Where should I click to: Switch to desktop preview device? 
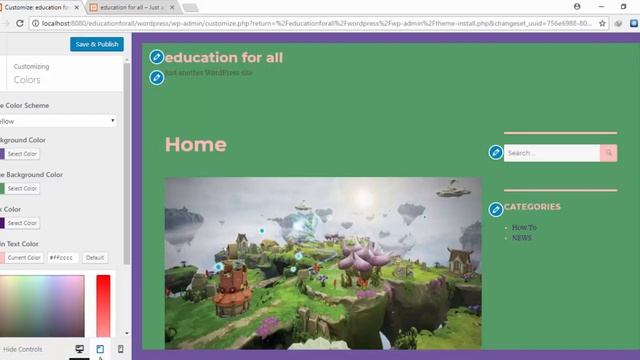[80, 349]
